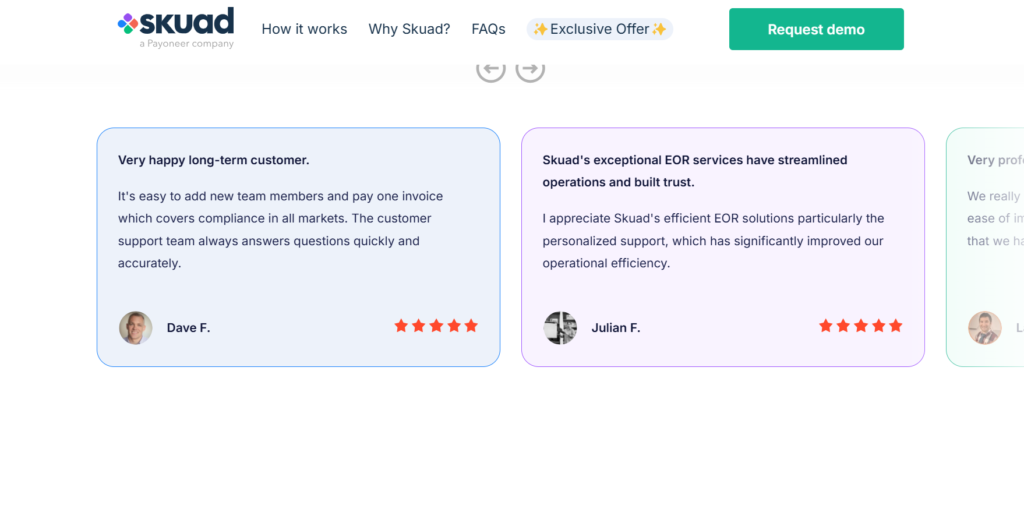Screen dimensions: 1024x505
Task: Click the next testimonial arrow icon
Action: (530, 68)
